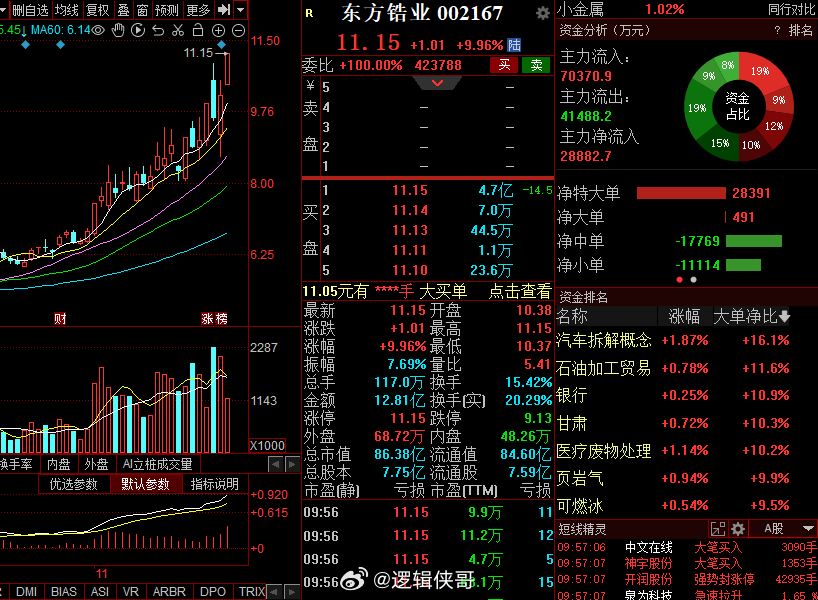The image size is (818, 600).
Task: Click the eye visibility icon in chart toolbar
Action: [x=98, y=30]
